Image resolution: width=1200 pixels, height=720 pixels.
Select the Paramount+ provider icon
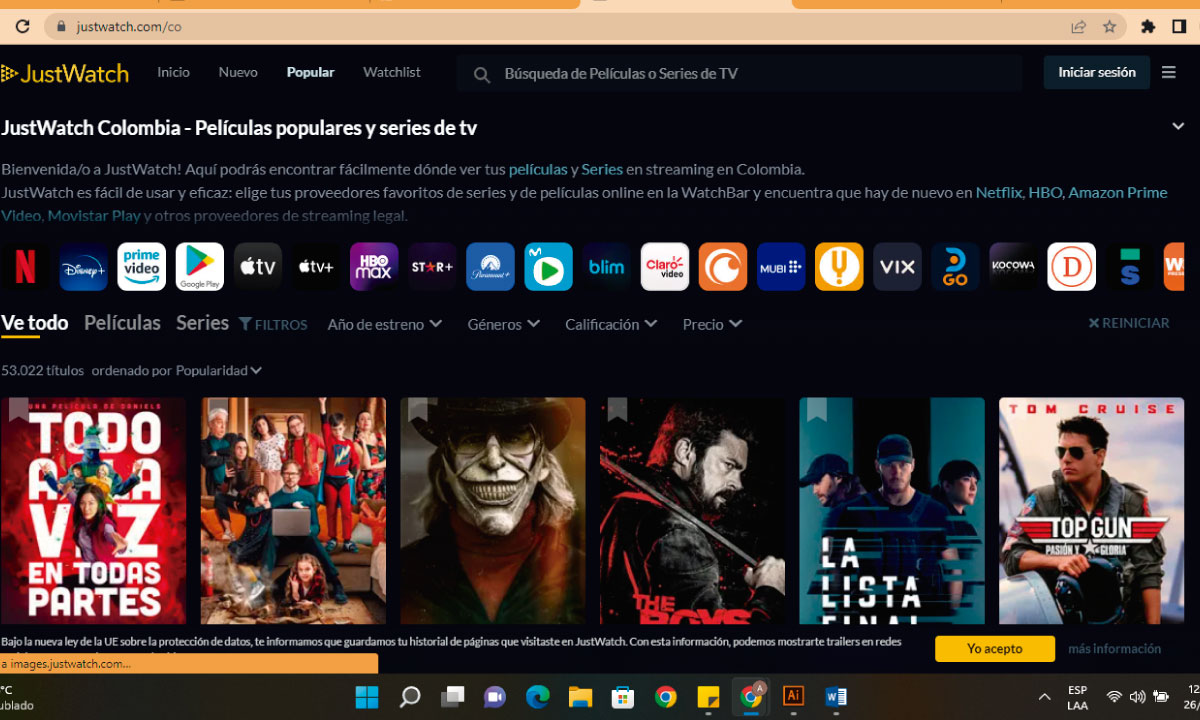click(x=490, y=266)
